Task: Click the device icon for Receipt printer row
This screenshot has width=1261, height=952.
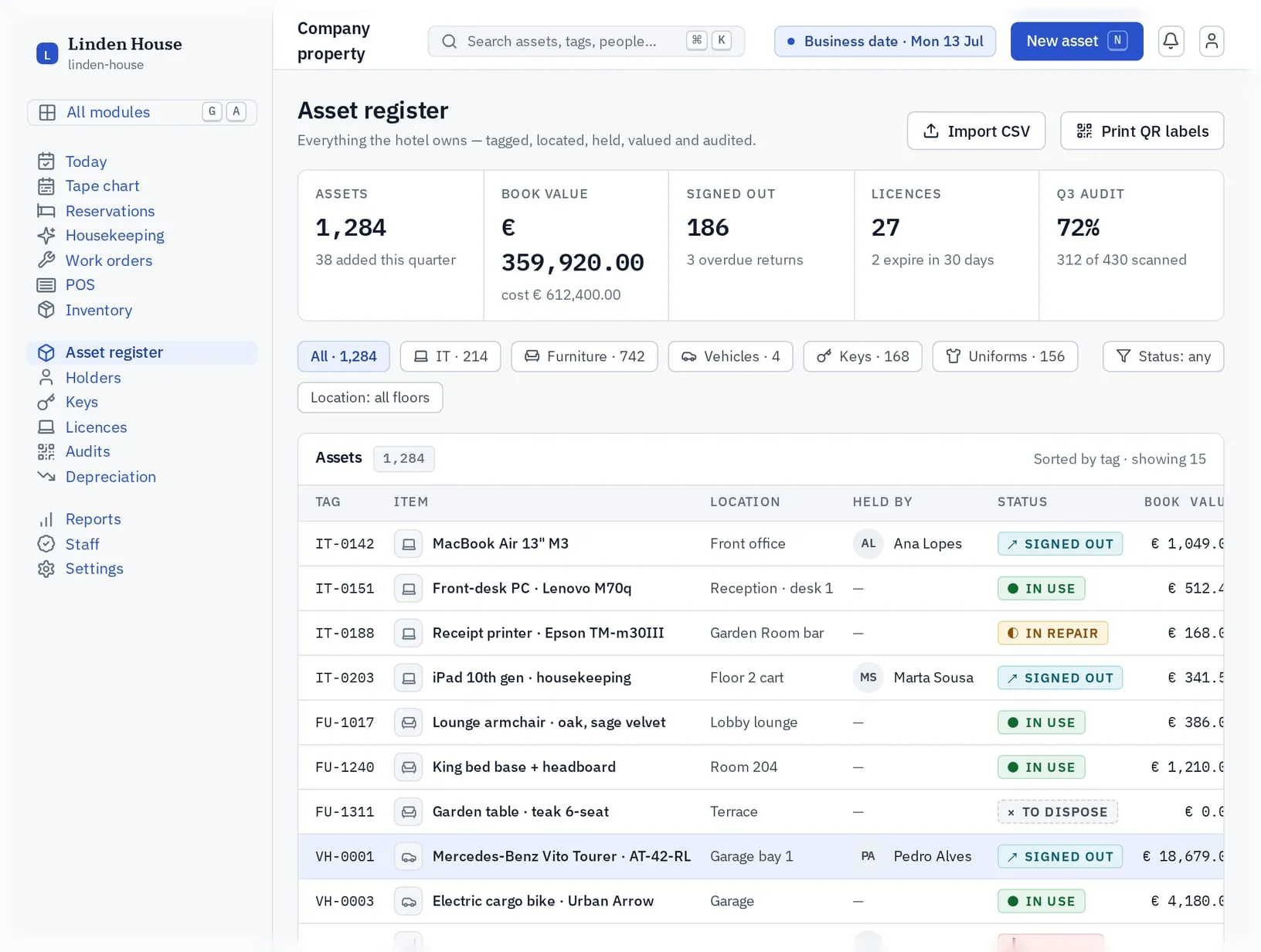Action: tap(409, 633)
